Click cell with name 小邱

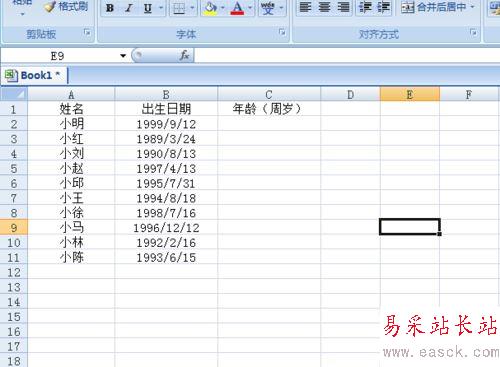click(71, 183)
